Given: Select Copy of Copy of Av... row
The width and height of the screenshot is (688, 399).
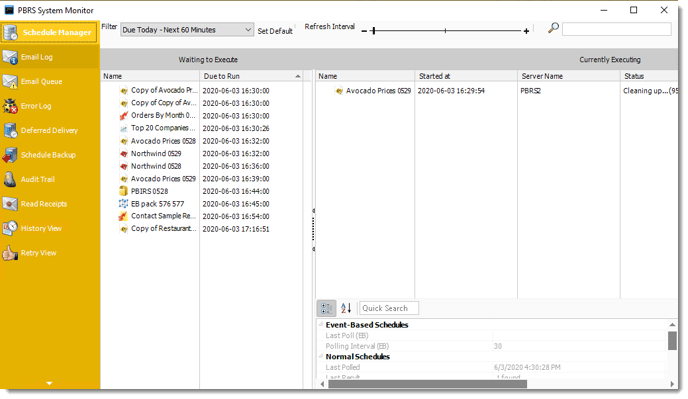Looking at the screenshot, I should click(x=202, y=103).
